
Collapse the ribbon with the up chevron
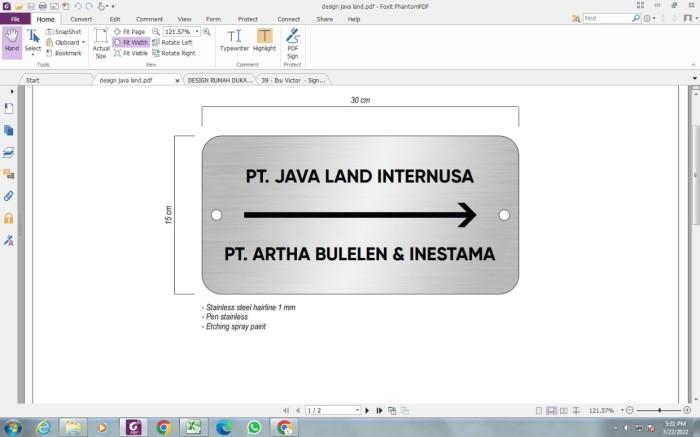click(693, 65)
